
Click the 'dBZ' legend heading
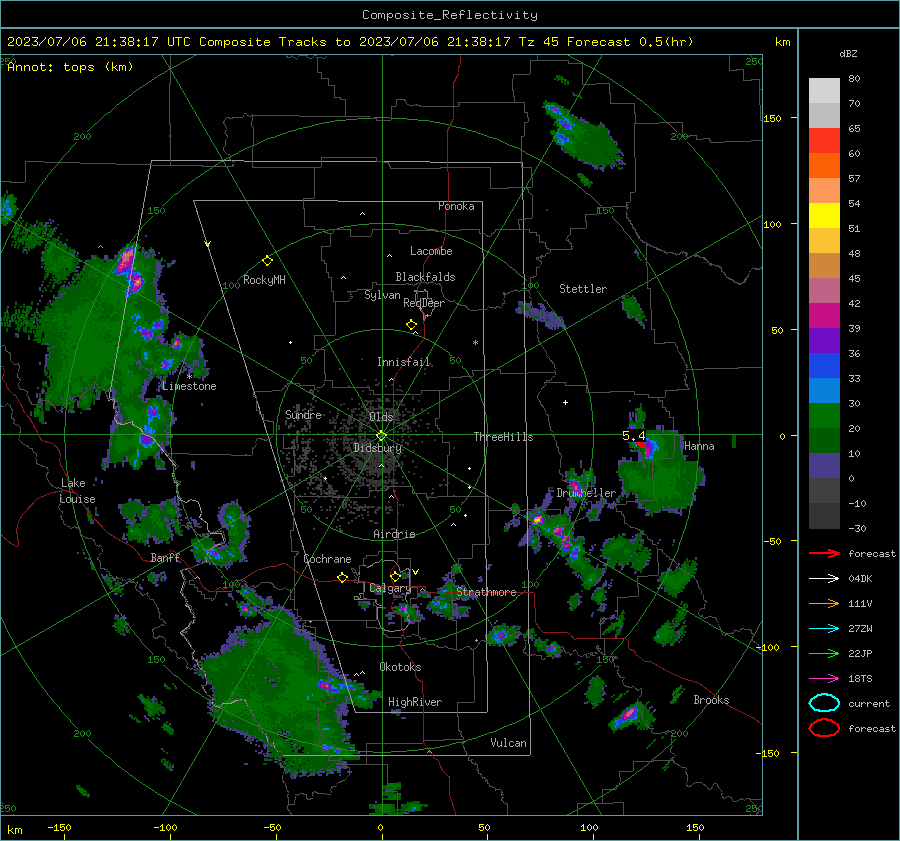pyautogui.click(x=848, y=54)
